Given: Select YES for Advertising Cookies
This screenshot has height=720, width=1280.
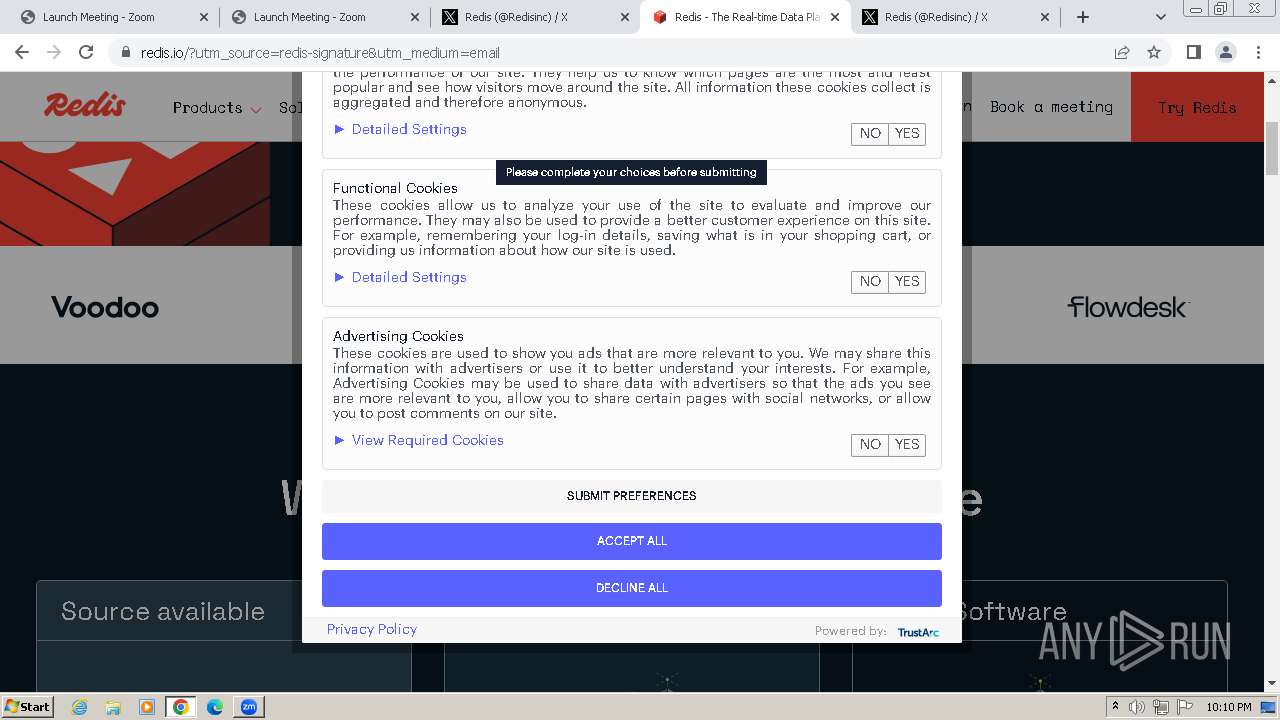Looking at the screenshot, I should pos(907,445).
